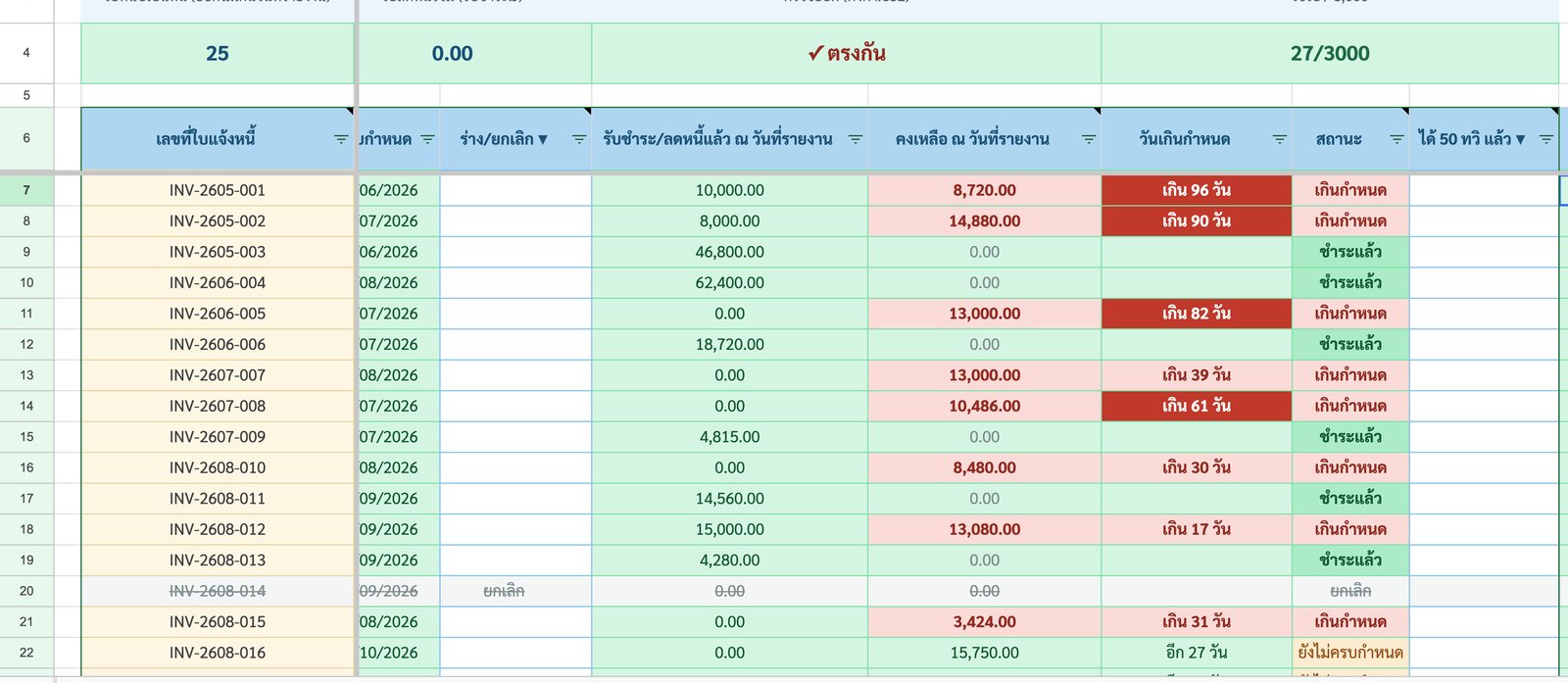Select invoice cell INV-2607-009

(218, 437)
